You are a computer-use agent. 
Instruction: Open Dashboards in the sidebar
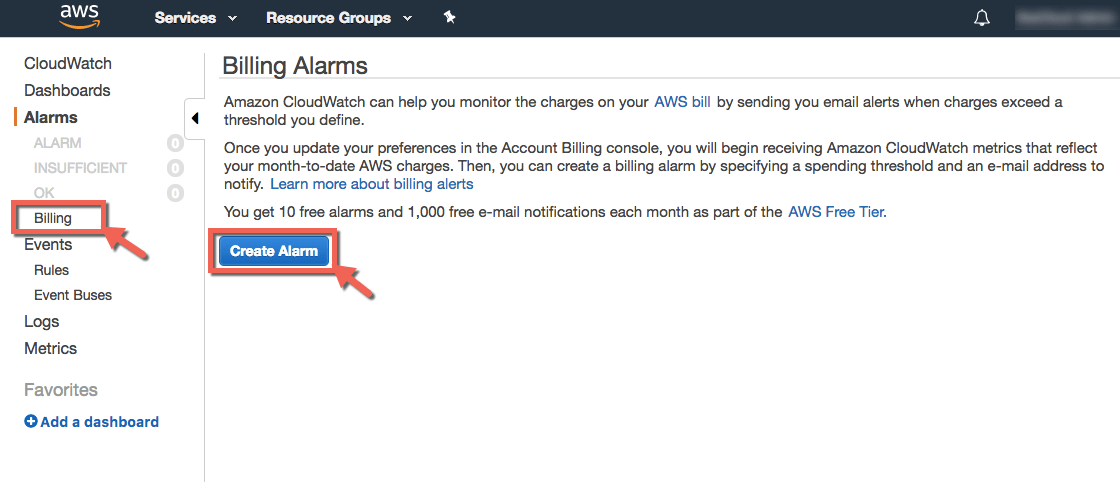(67, 91)
